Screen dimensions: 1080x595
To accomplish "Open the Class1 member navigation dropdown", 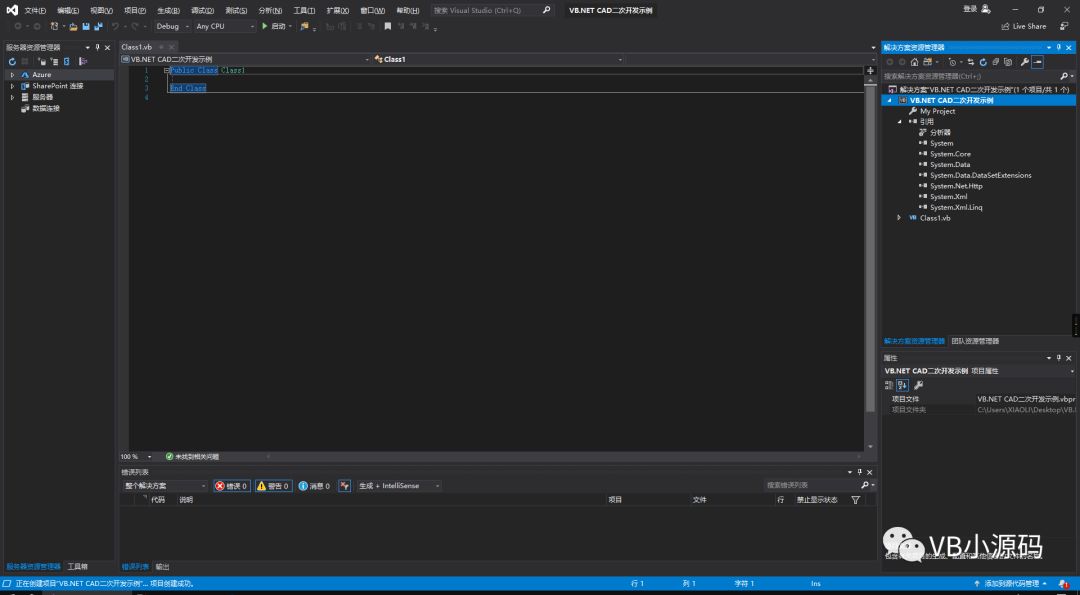I will (497, 59).
